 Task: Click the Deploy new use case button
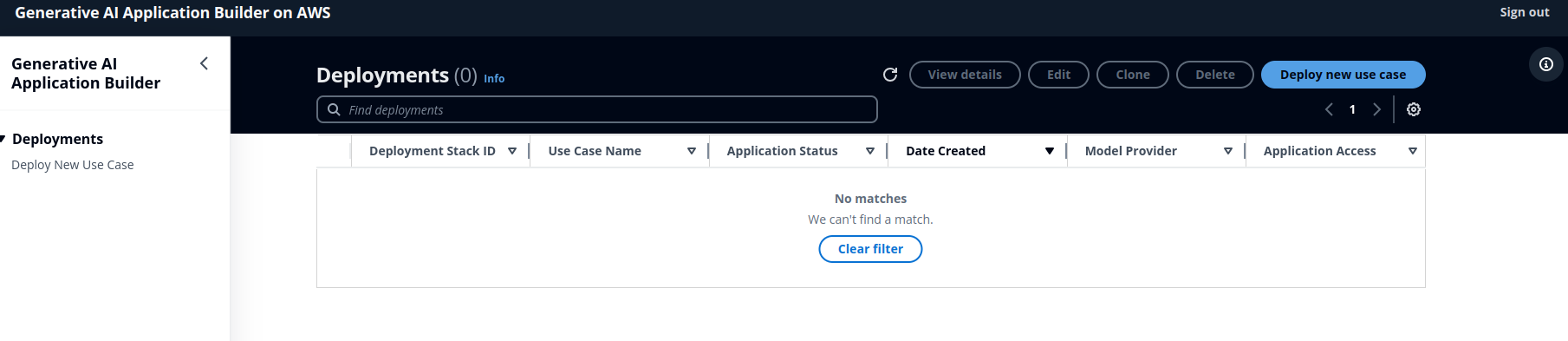pos(1343,75)
